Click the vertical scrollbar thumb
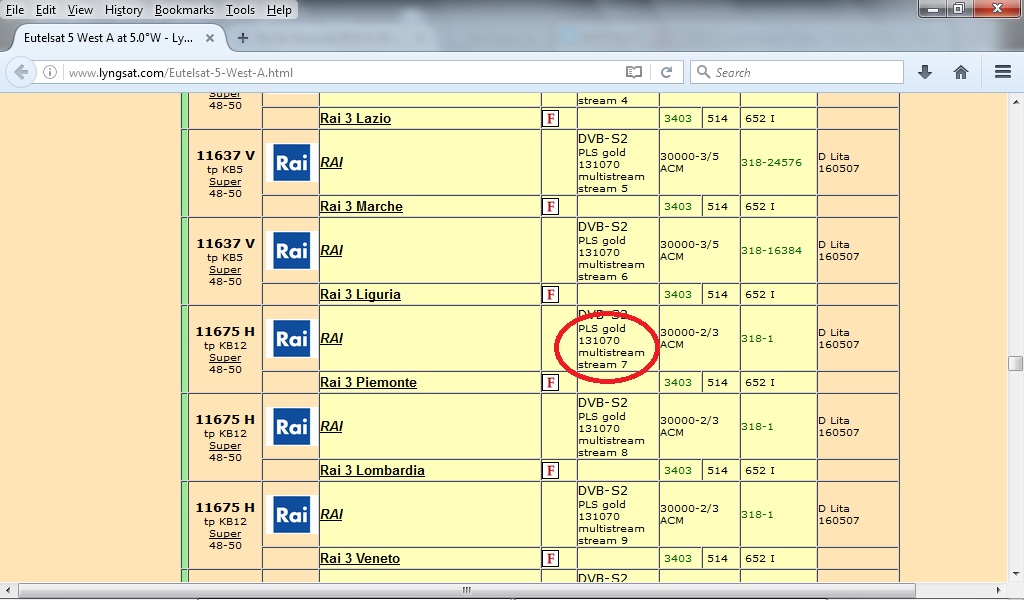This screenshot has height=600, width=1024. [1015, 363]
